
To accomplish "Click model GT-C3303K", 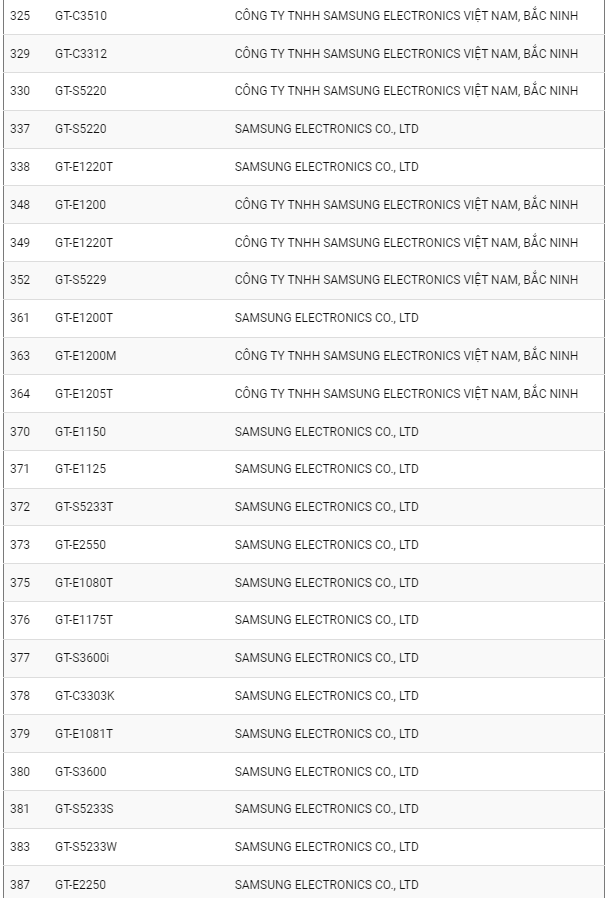I will pos(85,696).
